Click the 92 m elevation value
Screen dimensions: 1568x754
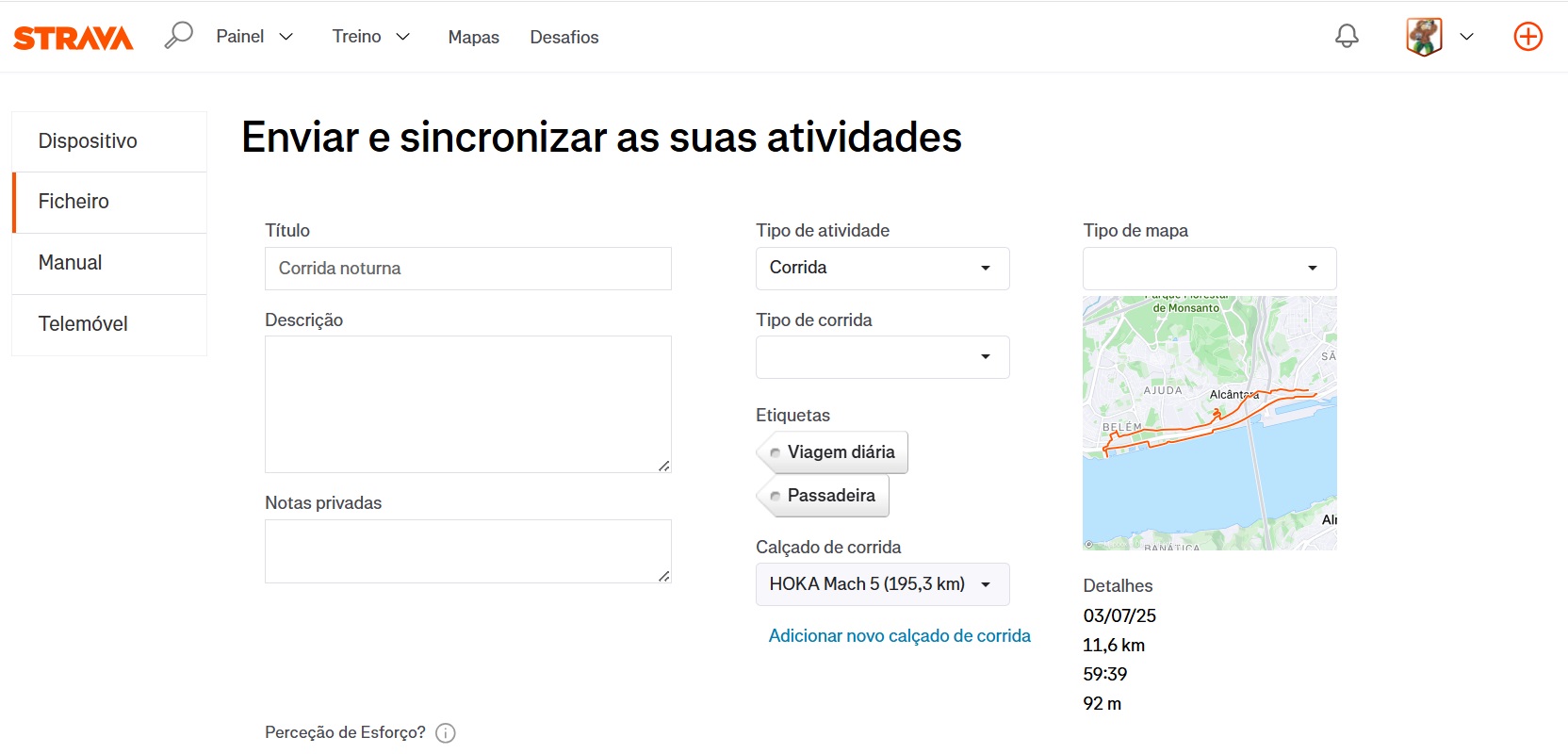click(x=1102, y=704)
